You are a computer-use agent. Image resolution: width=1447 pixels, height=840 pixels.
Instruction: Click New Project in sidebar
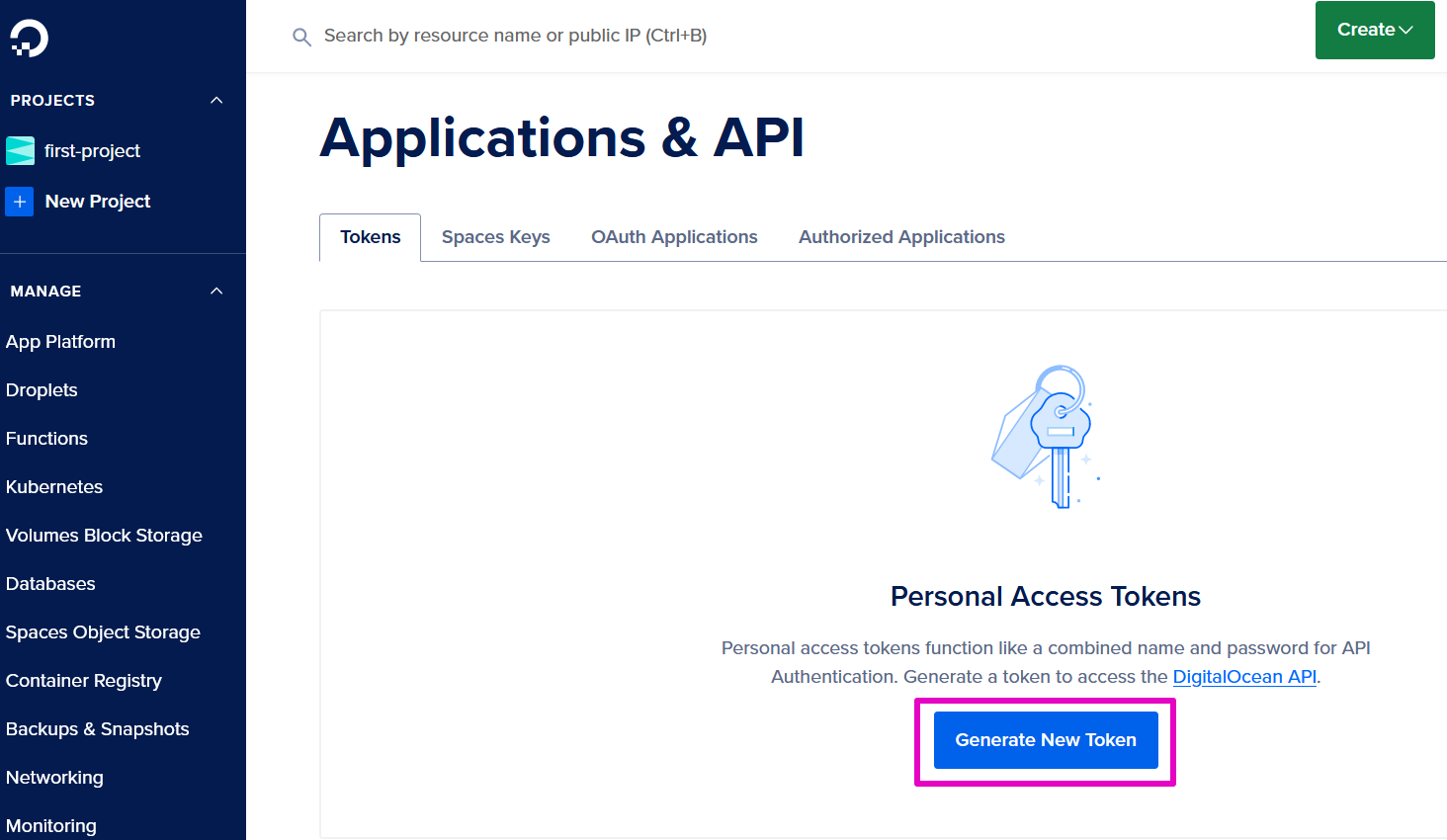(x=98, y=202)
